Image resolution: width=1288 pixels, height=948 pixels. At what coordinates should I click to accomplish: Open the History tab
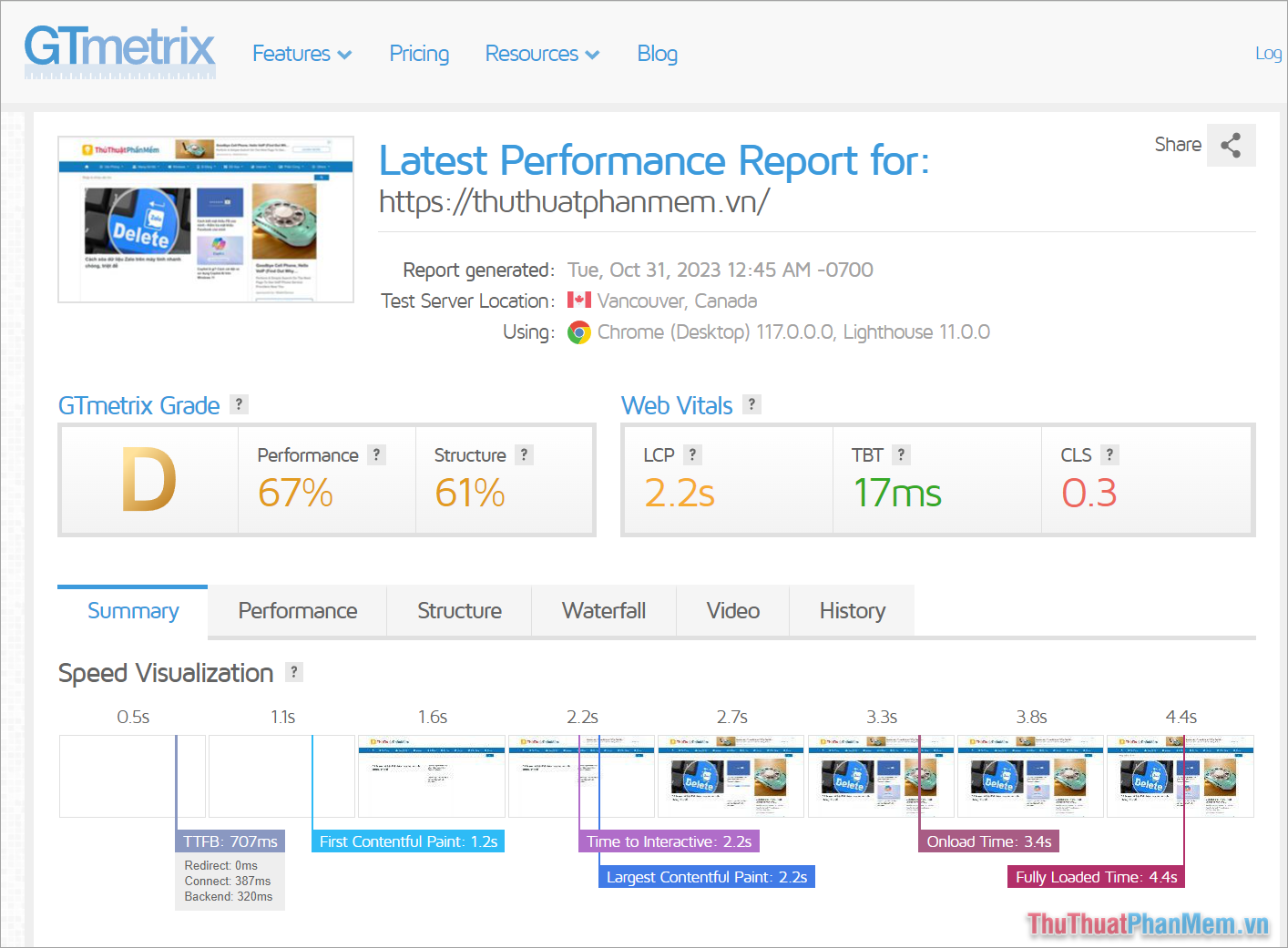point(852,610)
